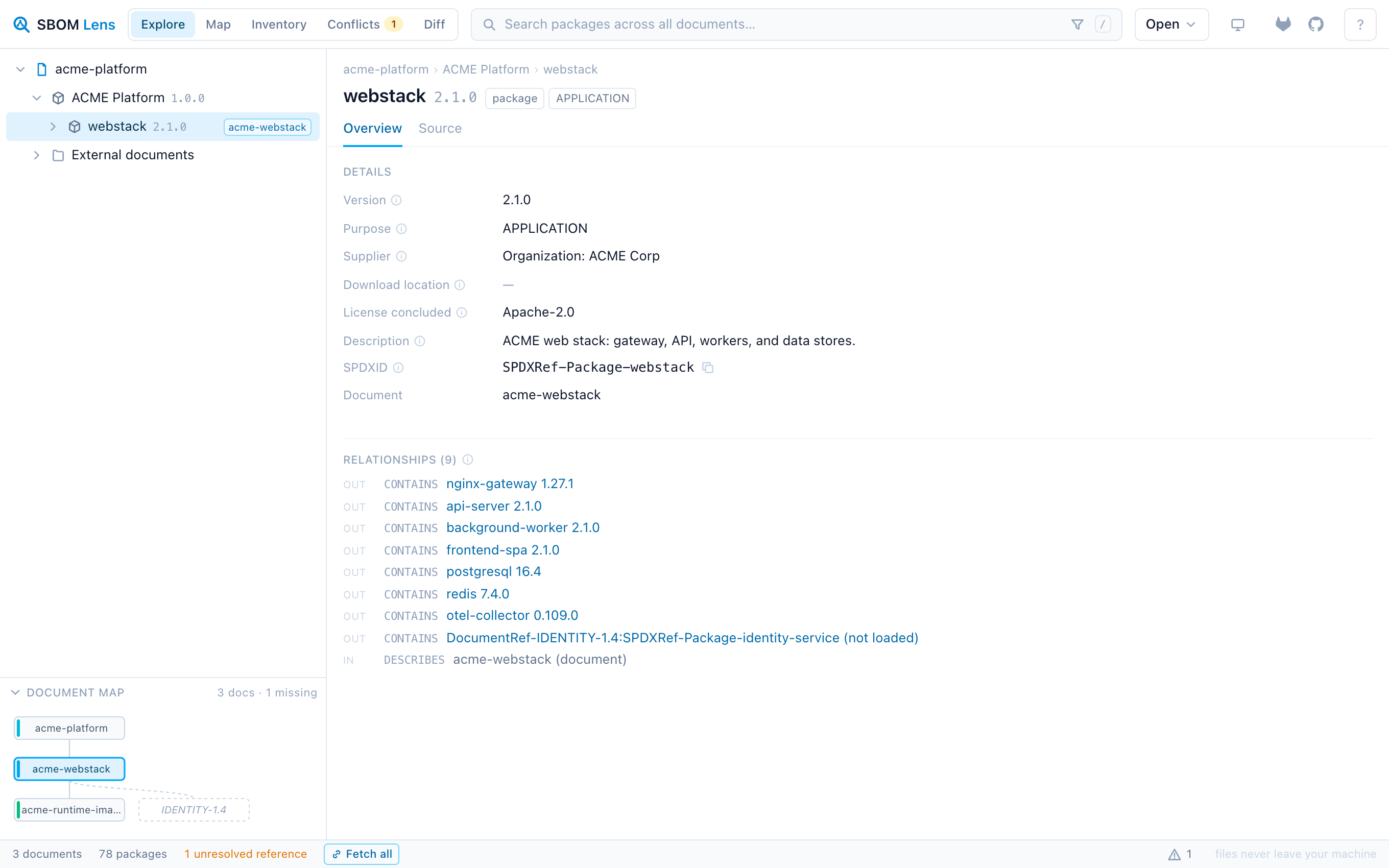Click the acme-platform document file icon
The width and height of the screenshot is (1389, 868).
click(x=42, y=69)
